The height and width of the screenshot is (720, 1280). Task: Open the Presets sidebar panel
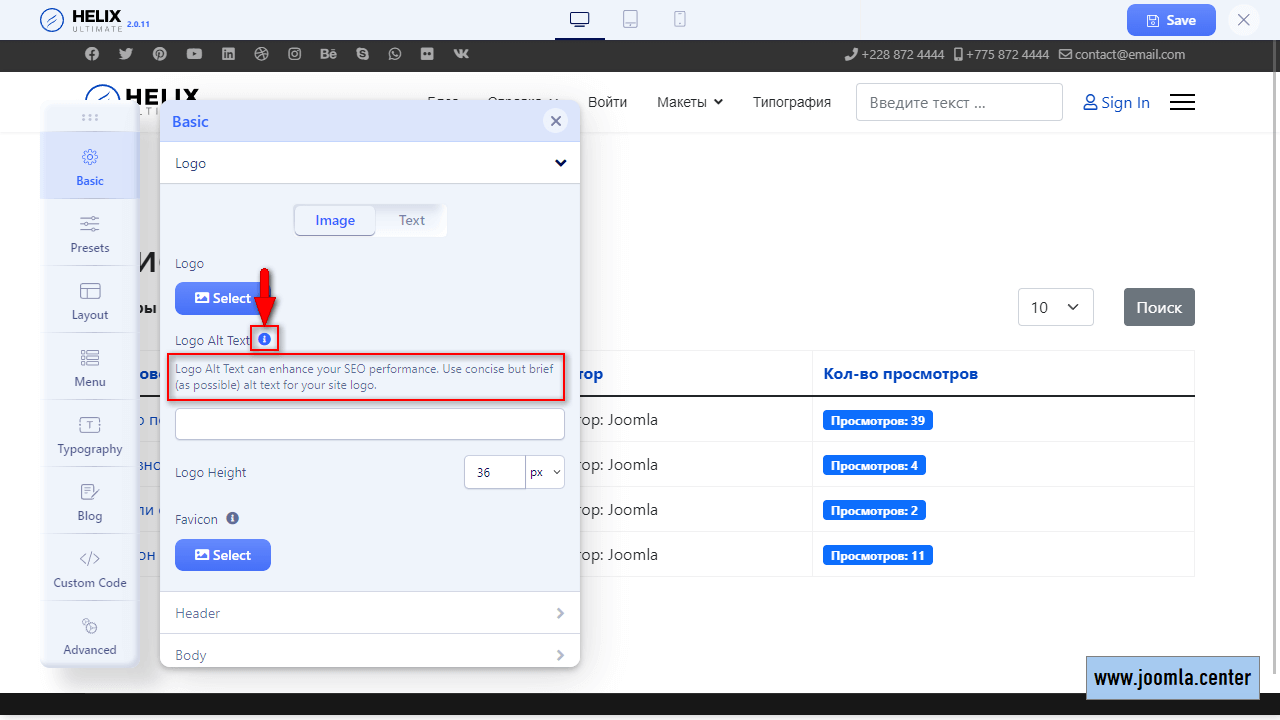coord(90,233)
